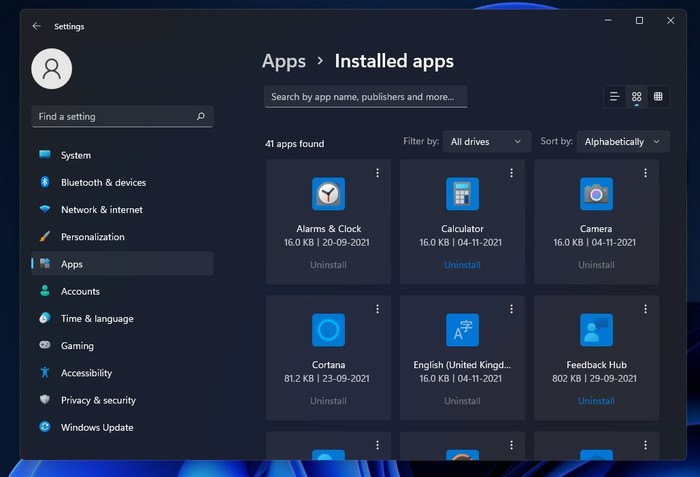
Task: Click the Alarms & Clock app icon
Action: [x=328, y=194]
